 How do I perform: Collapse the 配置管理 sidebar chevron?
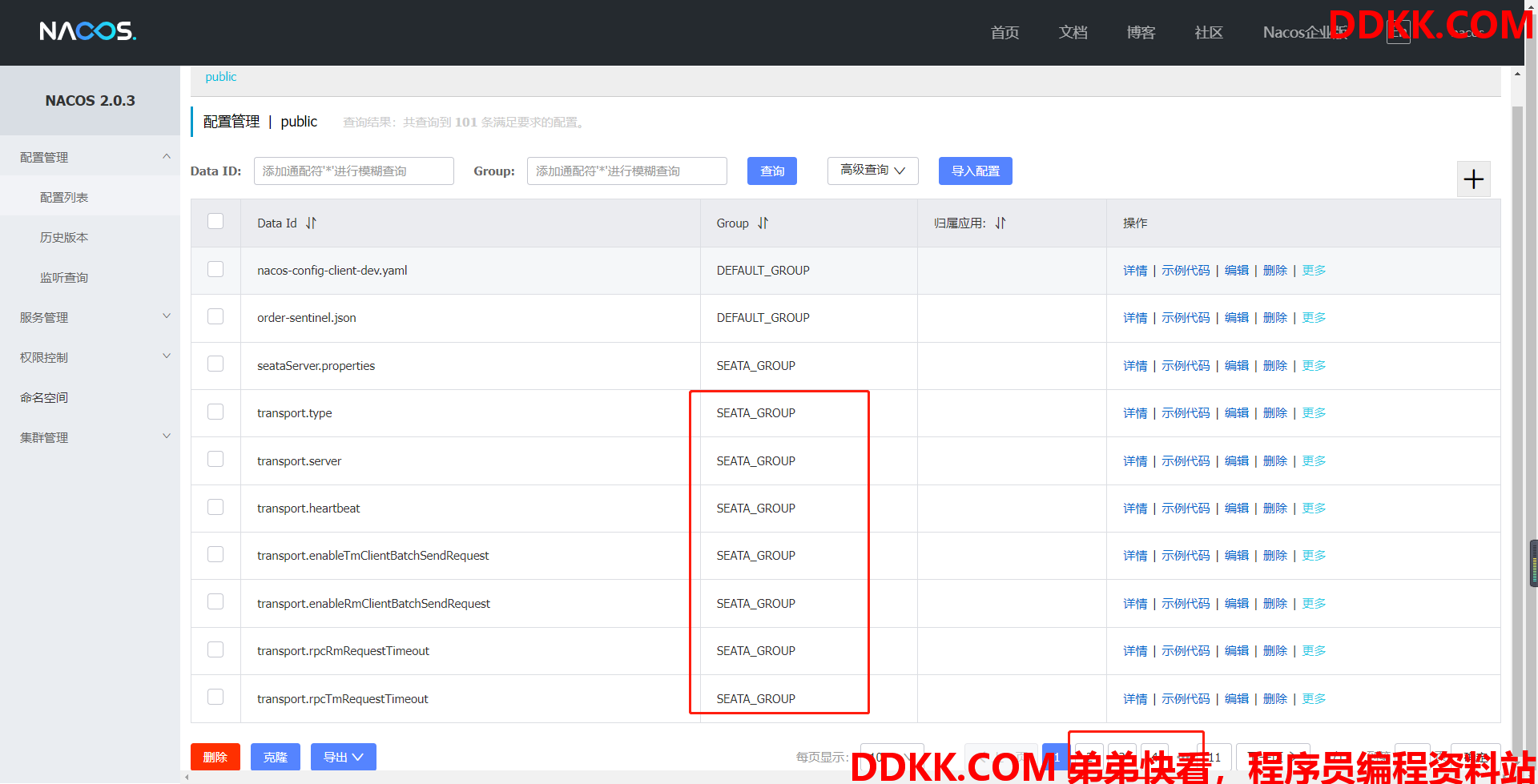(x=167, y=156)
